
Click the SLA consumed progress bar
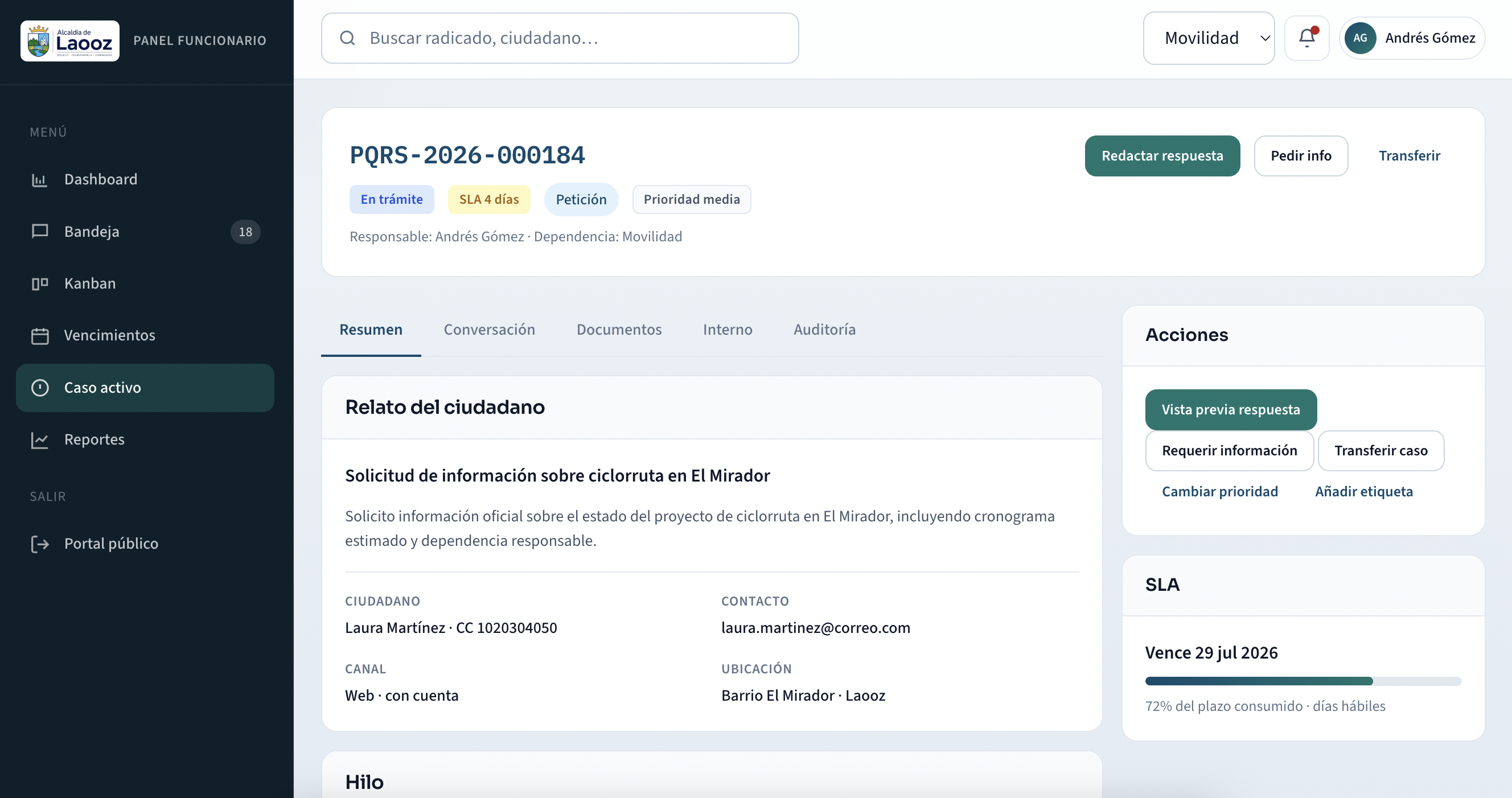coord(1303,681)
